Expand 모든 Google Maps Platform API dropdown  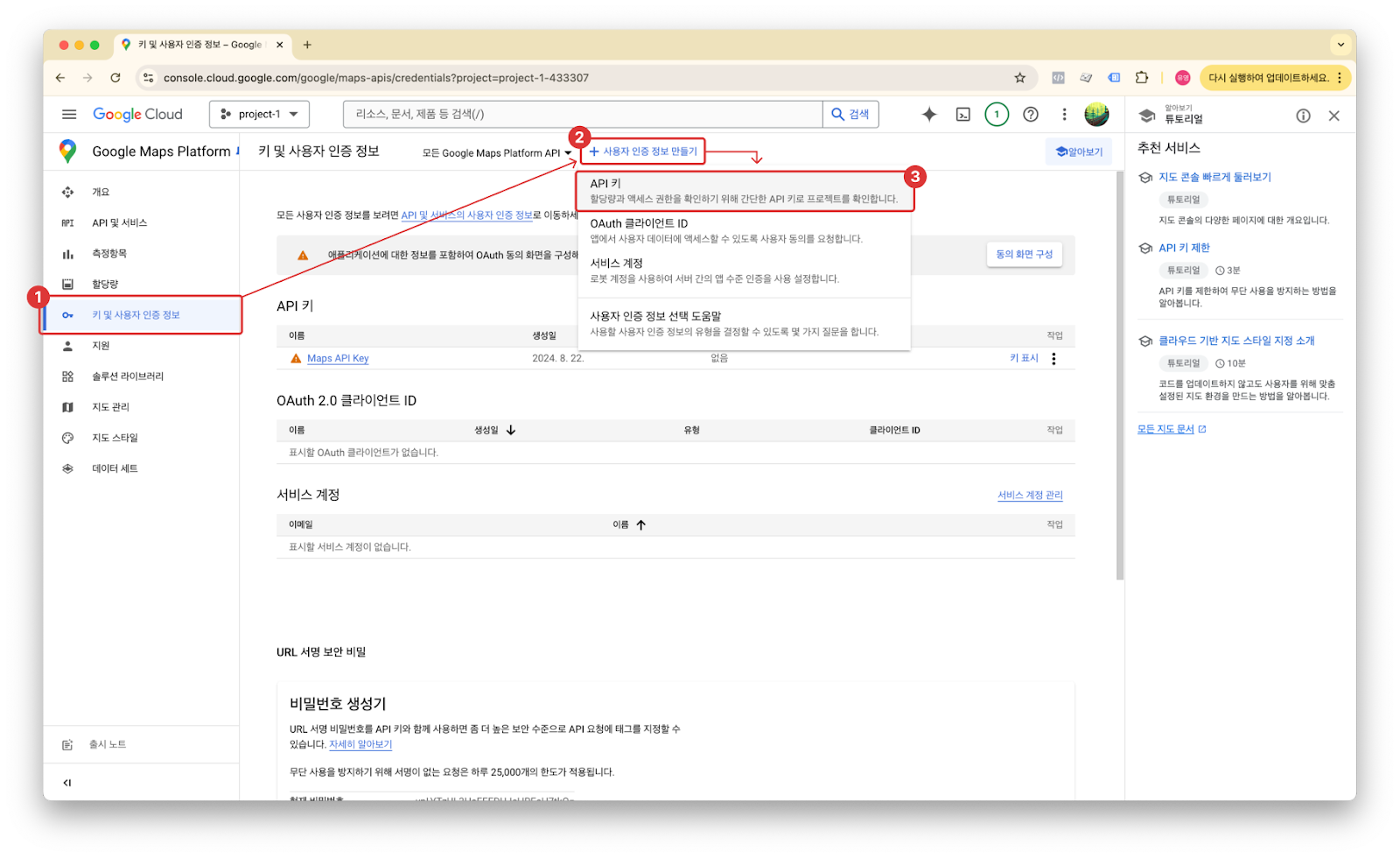pyautogui.click(x=497, y=153)
